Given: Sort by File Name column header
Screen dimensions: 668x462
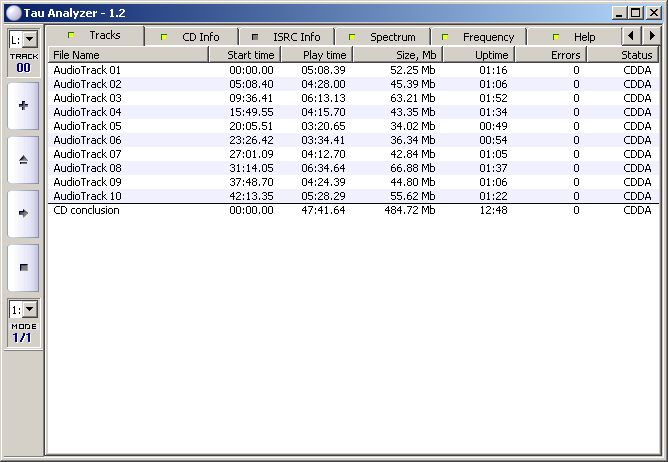Looking at the screenshot, I should 128,55.
